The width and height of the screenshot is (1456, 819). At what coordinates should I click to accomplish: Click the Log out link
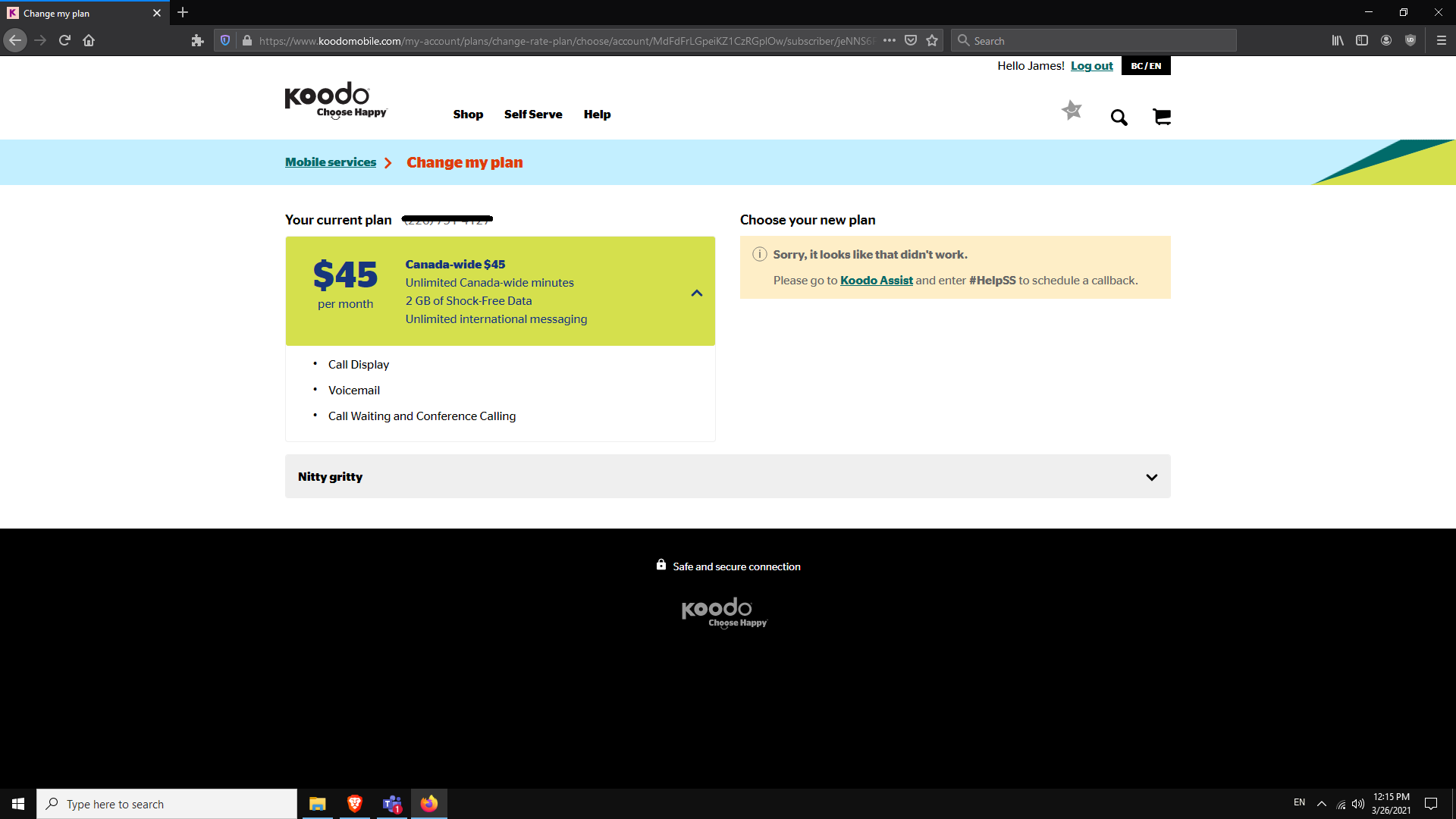(x=1091, y=66)
